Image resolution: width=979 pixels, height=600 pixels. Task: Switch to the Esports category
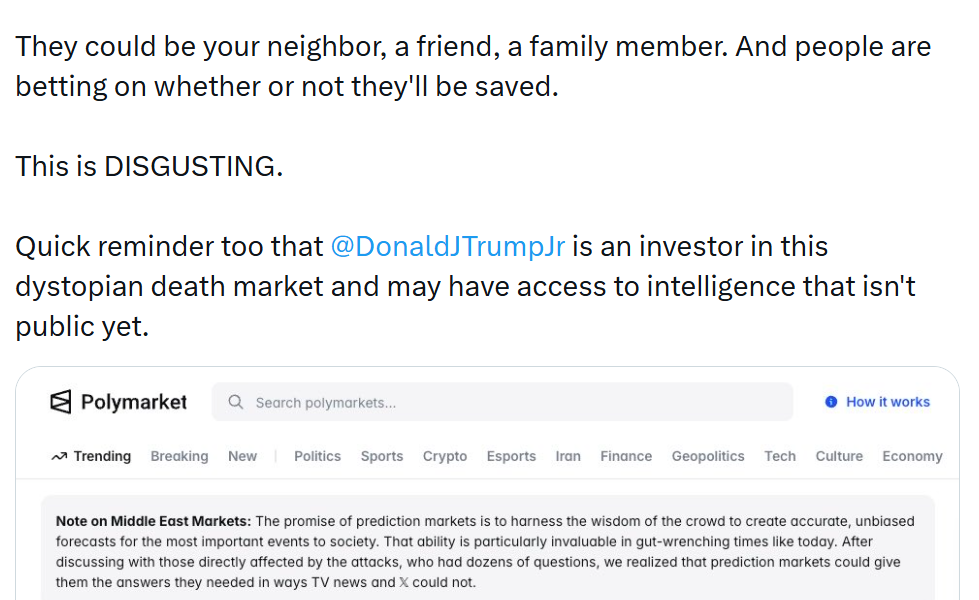click(511, 456)
